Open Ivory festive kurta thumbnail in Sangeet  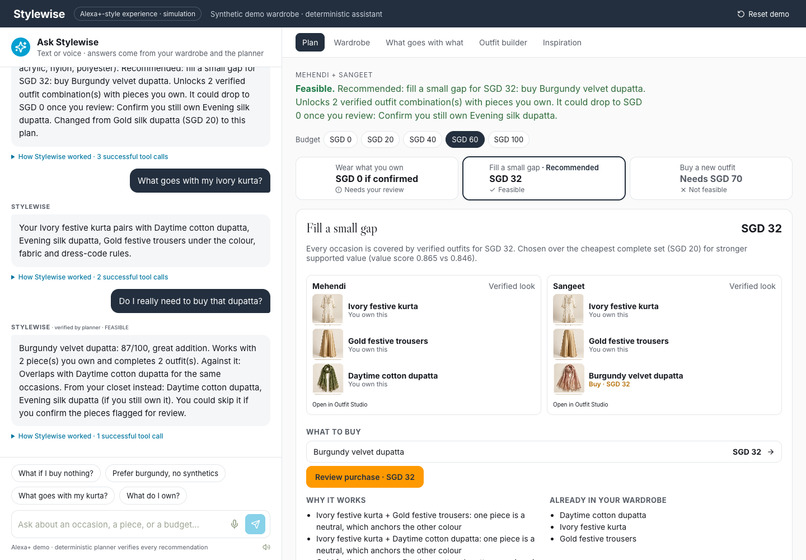[568, 310]
